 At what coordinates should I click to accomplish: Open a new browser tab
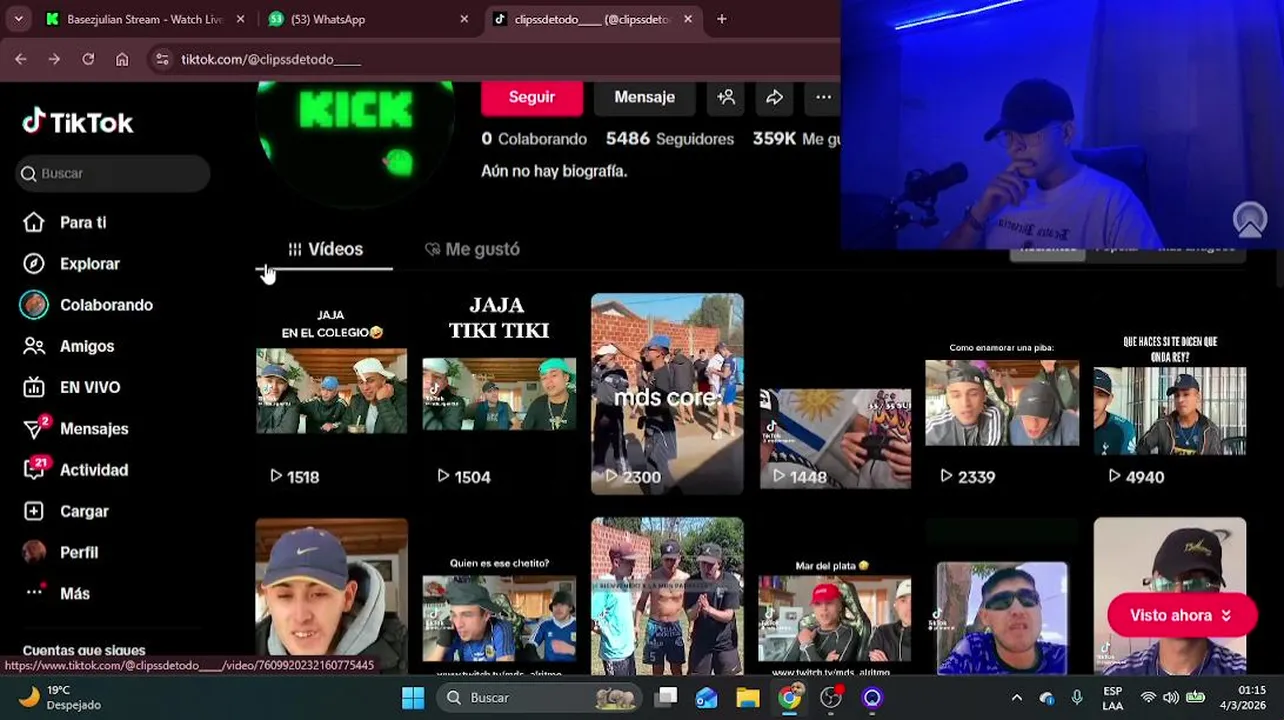721,19
